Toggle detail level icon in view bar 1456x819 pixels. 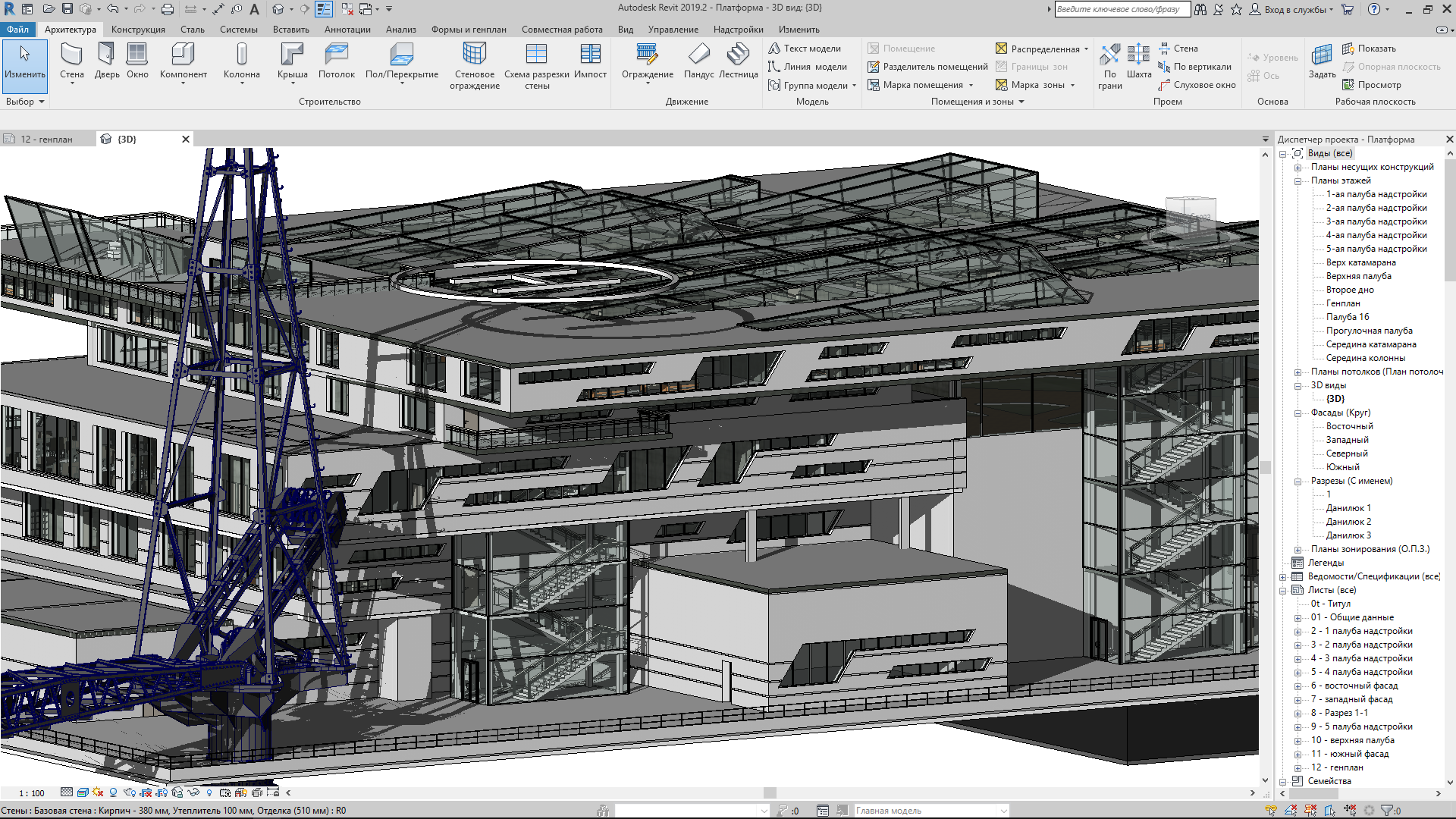[x=67, y=792]
